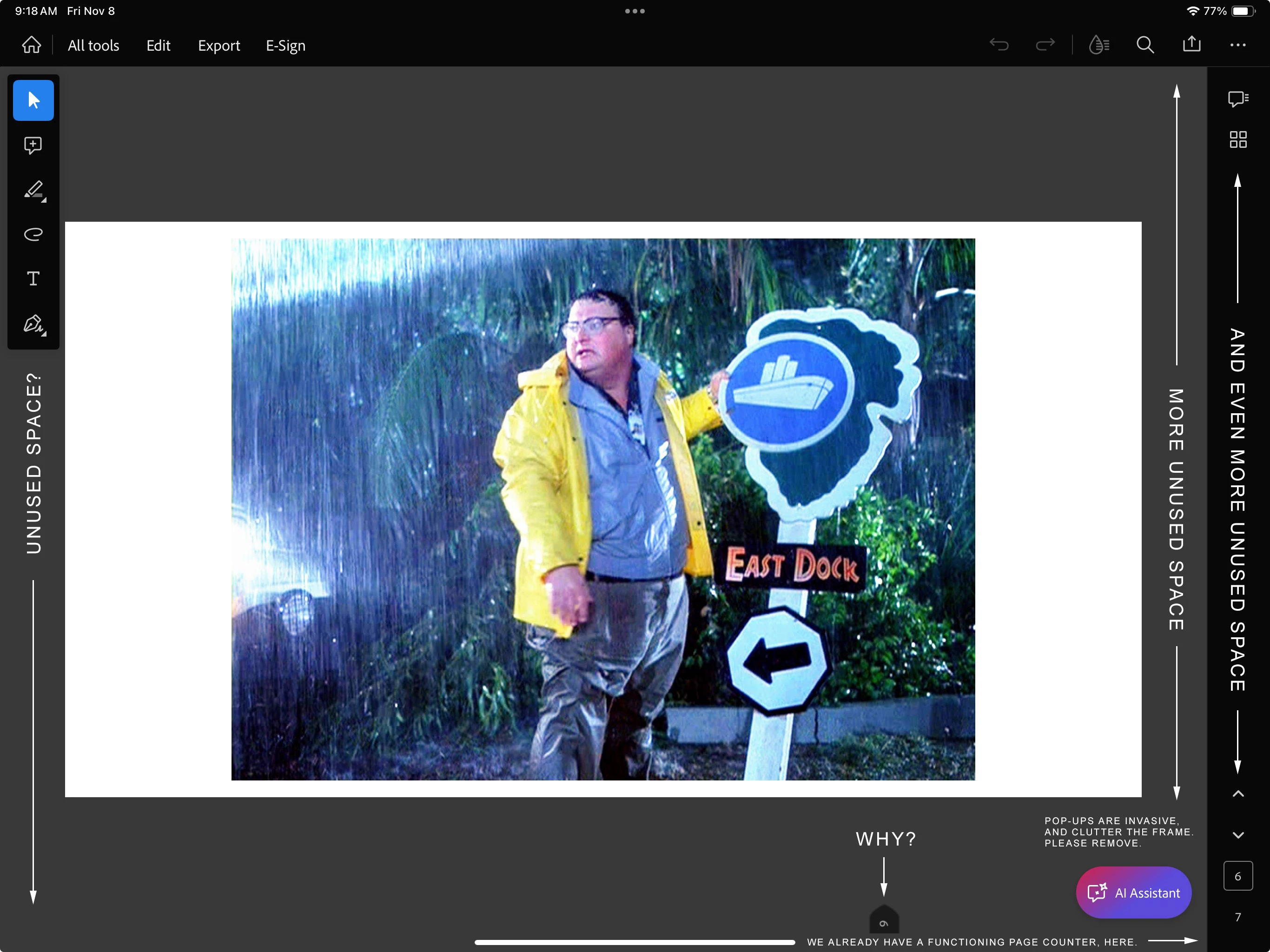The height and width of the screenshot is (952, 1270).
Task: Go to previous page with up chevron
Action: 1238,794
